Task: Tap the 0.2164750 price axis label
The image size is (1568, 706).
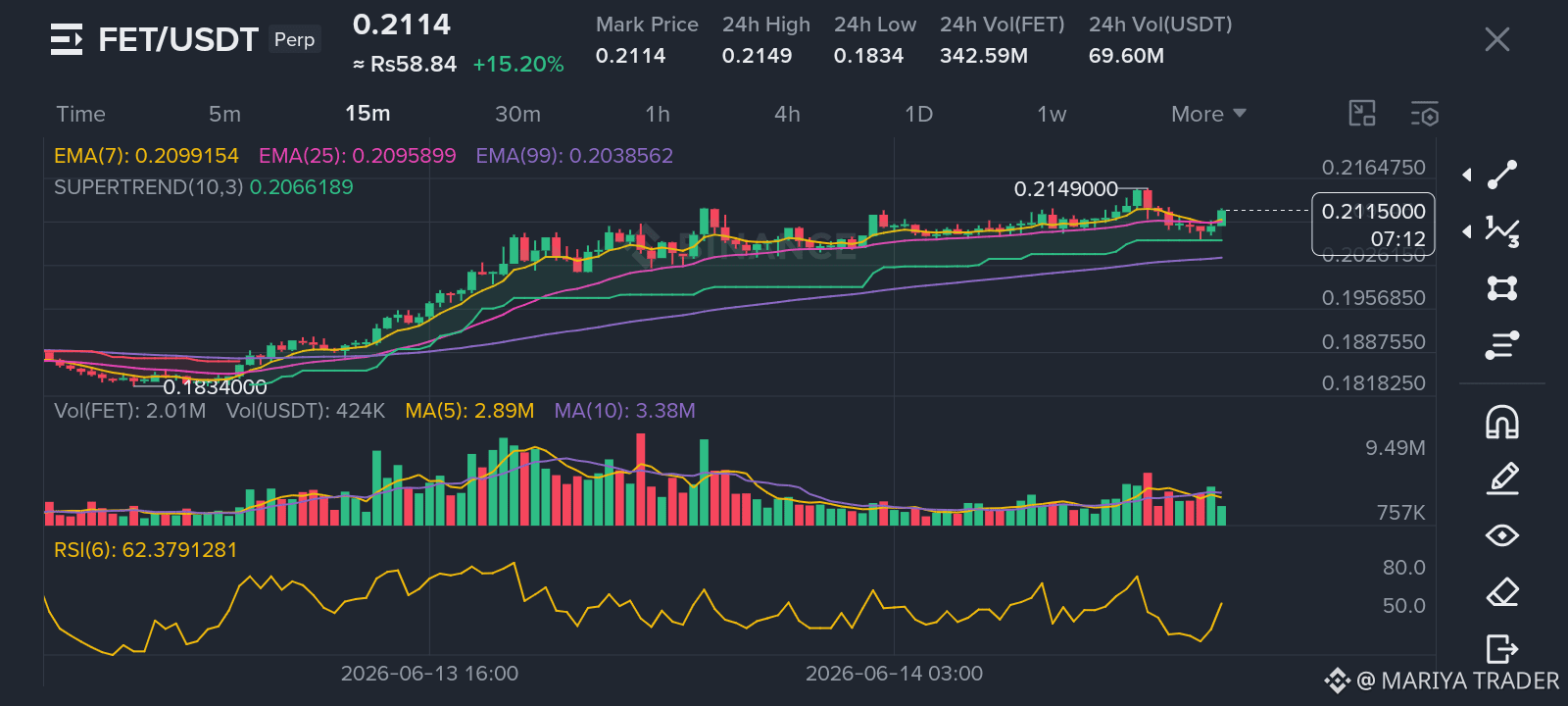Action: click(x=1374, y=168)
